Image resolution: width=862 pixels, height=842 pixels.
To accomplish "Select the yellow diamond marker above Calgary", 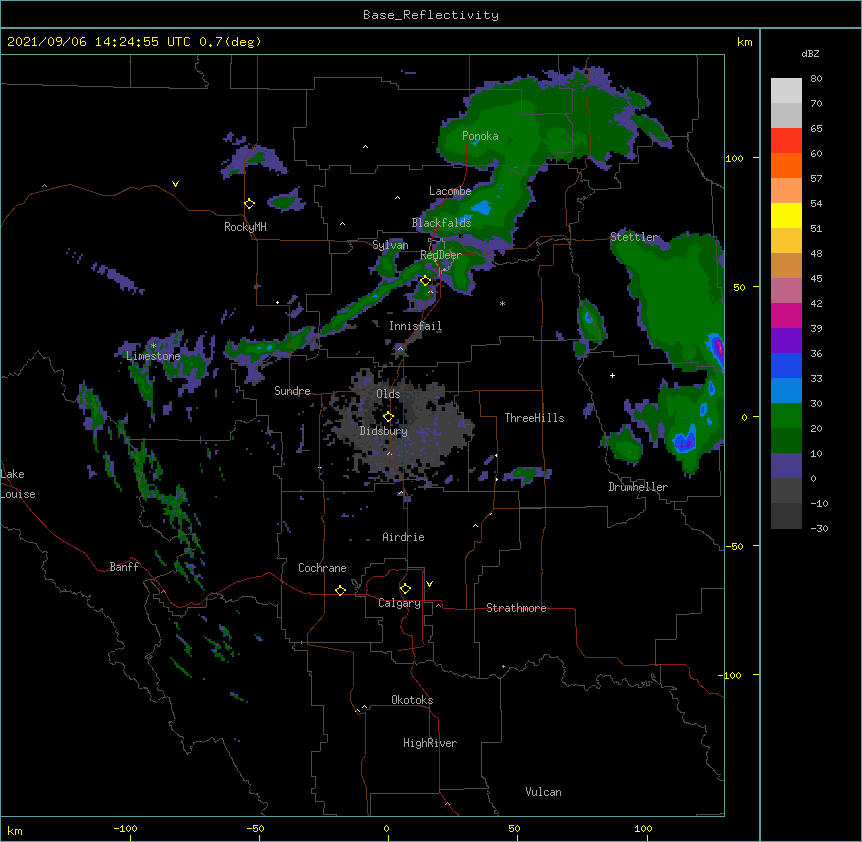I will click(x=405, y=589).
